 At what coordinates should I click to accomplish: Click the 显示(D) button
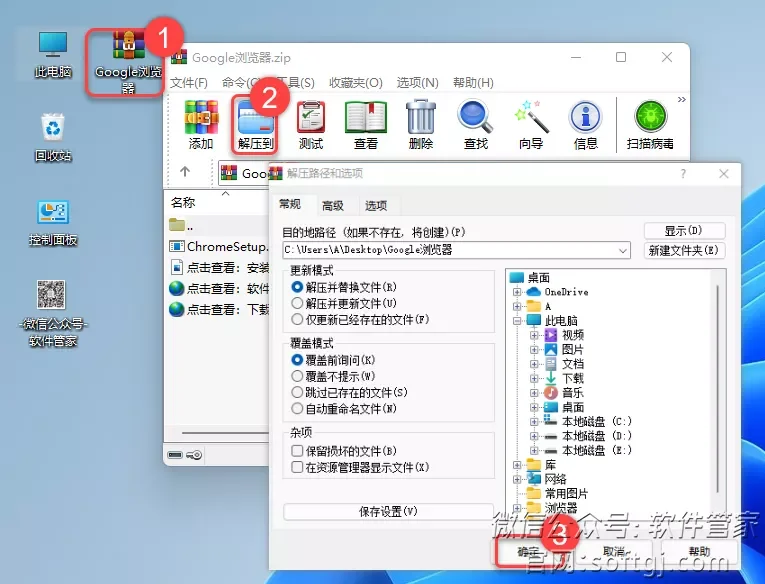point(684,230)
